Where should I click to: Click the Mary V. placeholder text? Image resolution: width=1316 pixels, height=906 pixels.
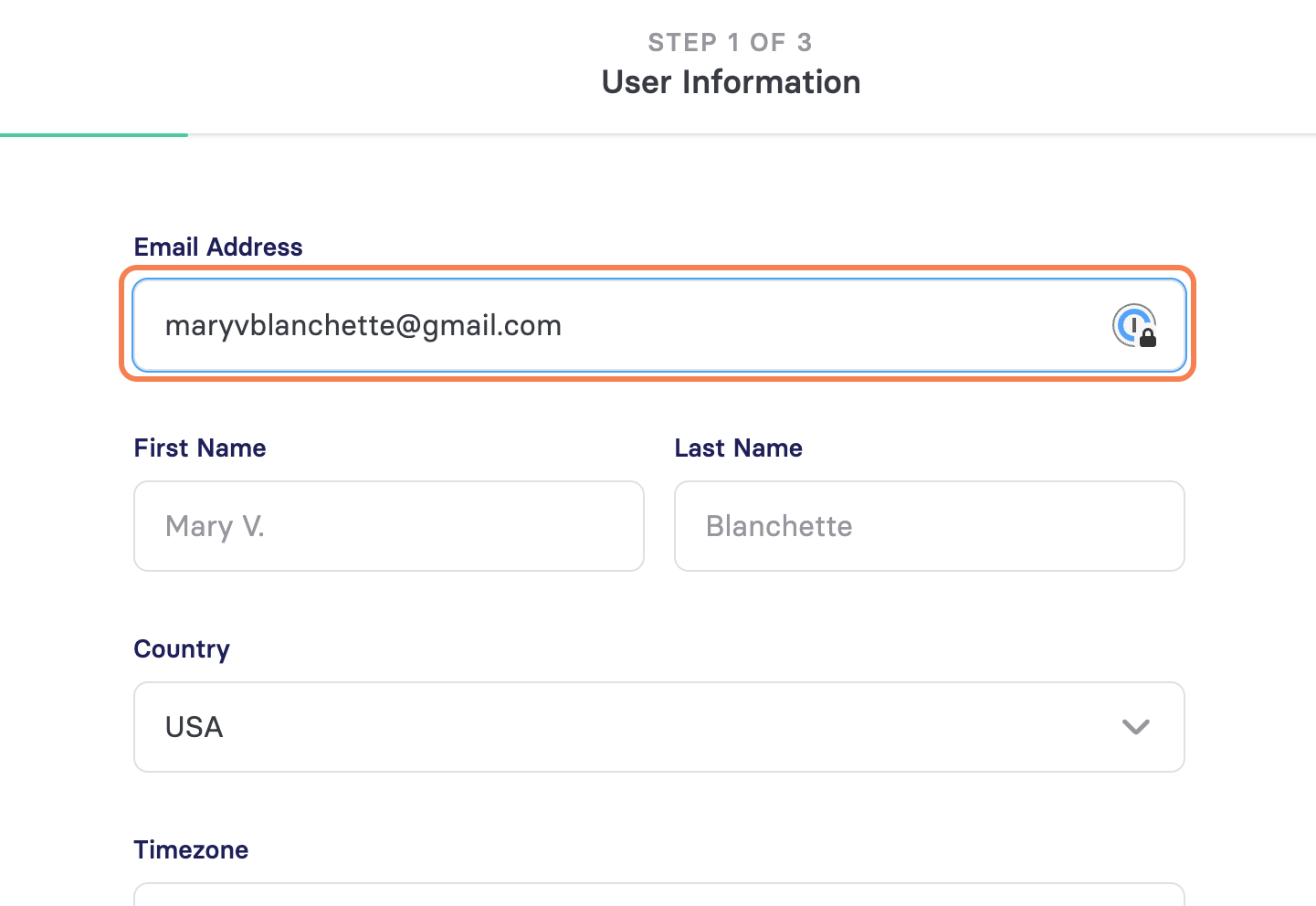coord(215,527)
